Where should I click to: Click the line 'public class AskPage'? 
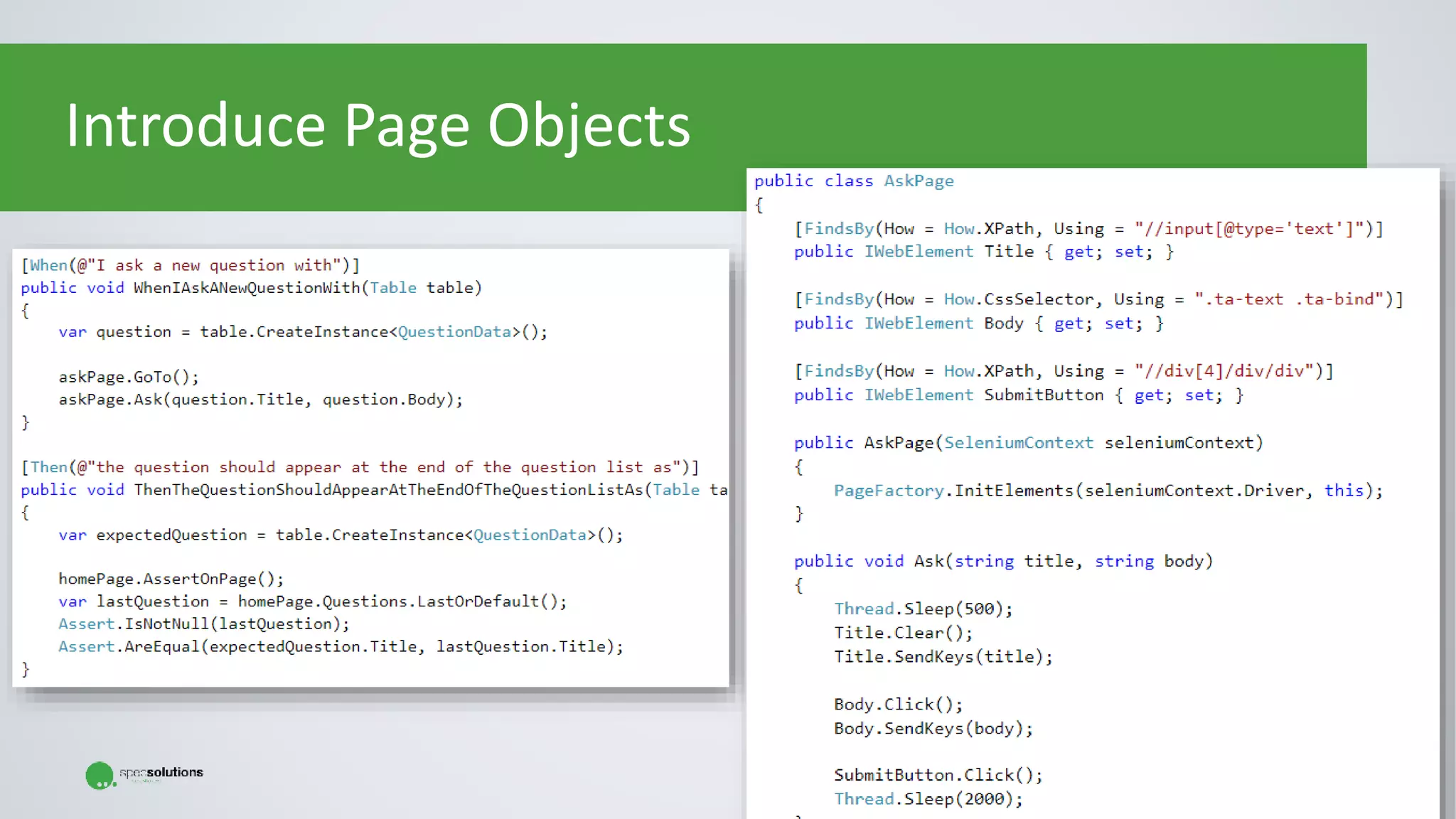854,181
